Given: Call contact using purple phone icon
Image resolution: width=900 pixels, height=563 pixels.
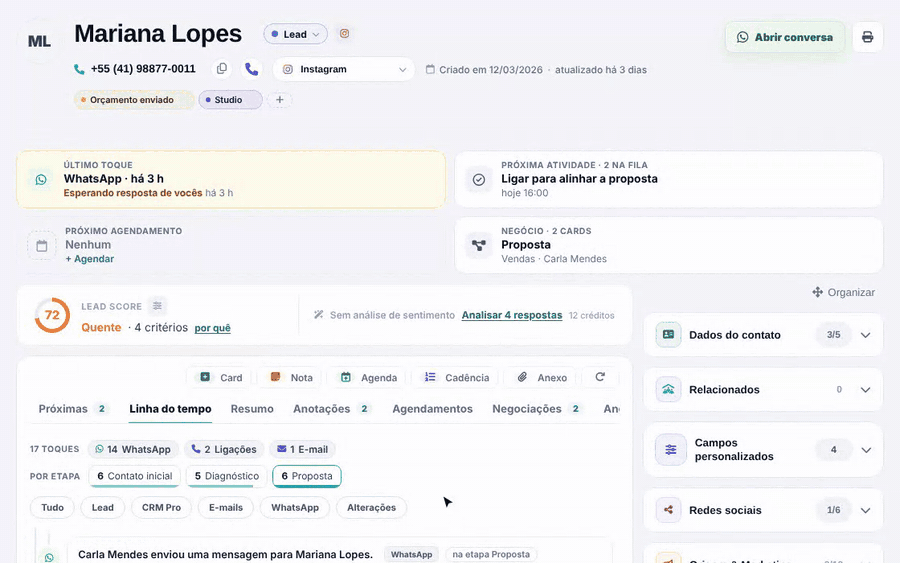Looking at the screenshot, I should pos(251,69).
